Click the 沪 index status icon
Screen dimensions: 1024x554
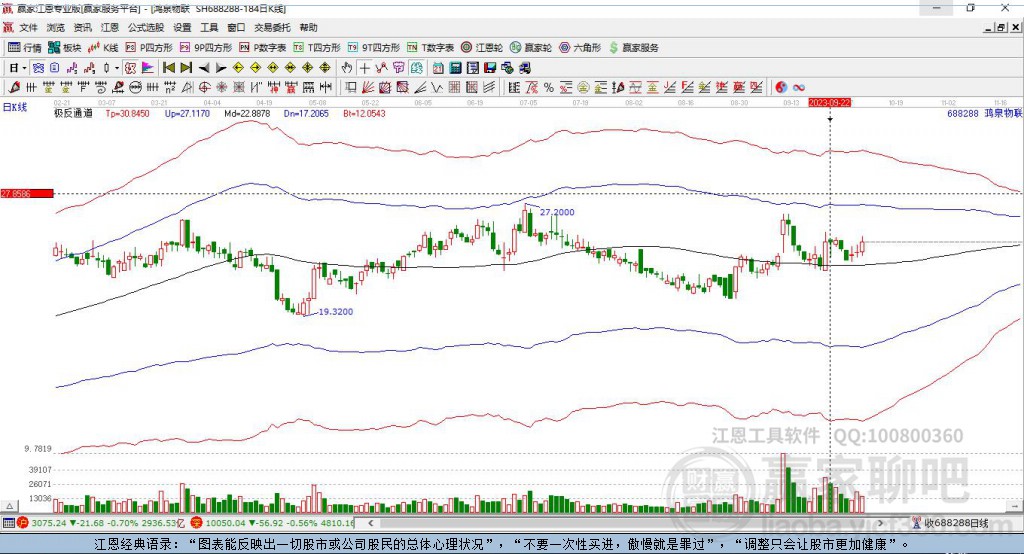tap(23, 523)
